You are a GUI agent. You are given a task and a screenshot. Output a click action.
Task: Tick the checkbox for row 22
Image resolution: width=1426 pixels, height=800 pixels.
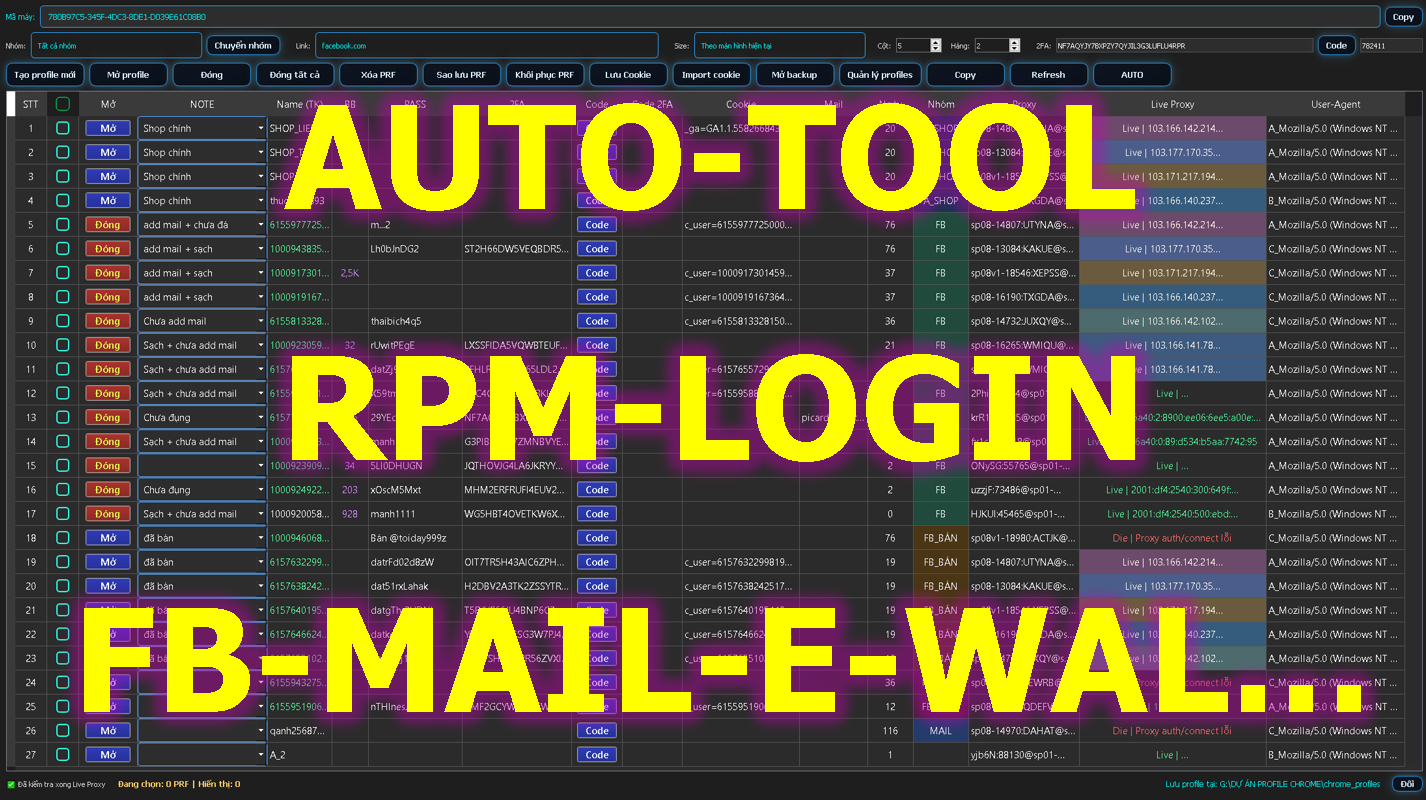point(63,634)
